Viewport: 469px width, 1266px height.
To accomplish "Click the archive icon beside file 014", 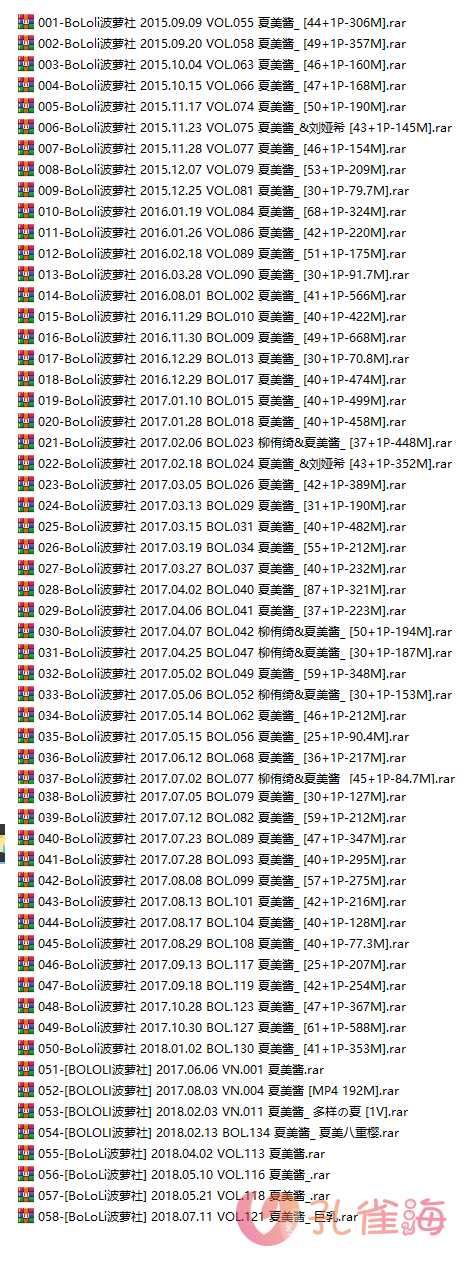I will pyautogui.click(x=26, y=294).
